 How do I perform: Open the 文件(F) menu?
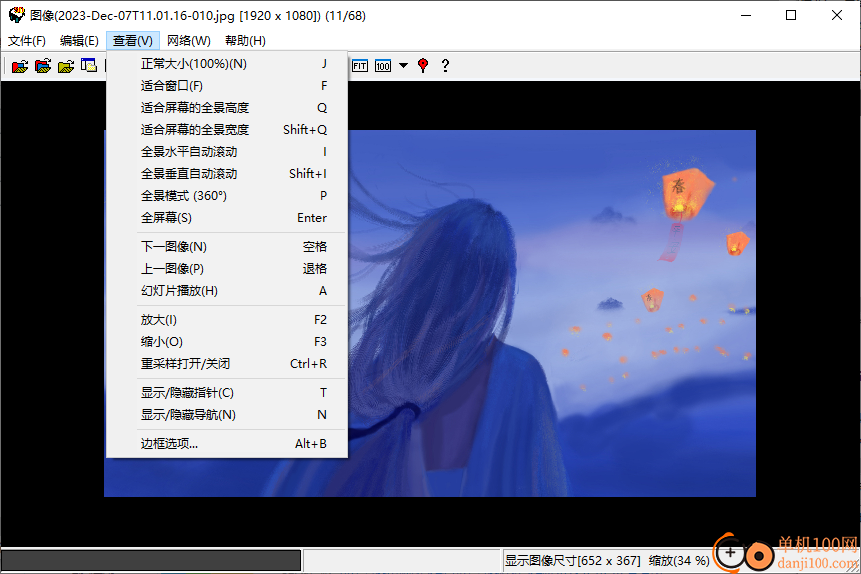(26, 41)
